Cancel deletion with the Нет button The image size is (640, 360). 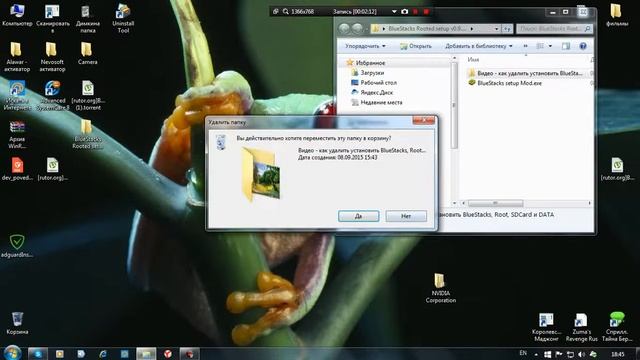coord(406,216)
